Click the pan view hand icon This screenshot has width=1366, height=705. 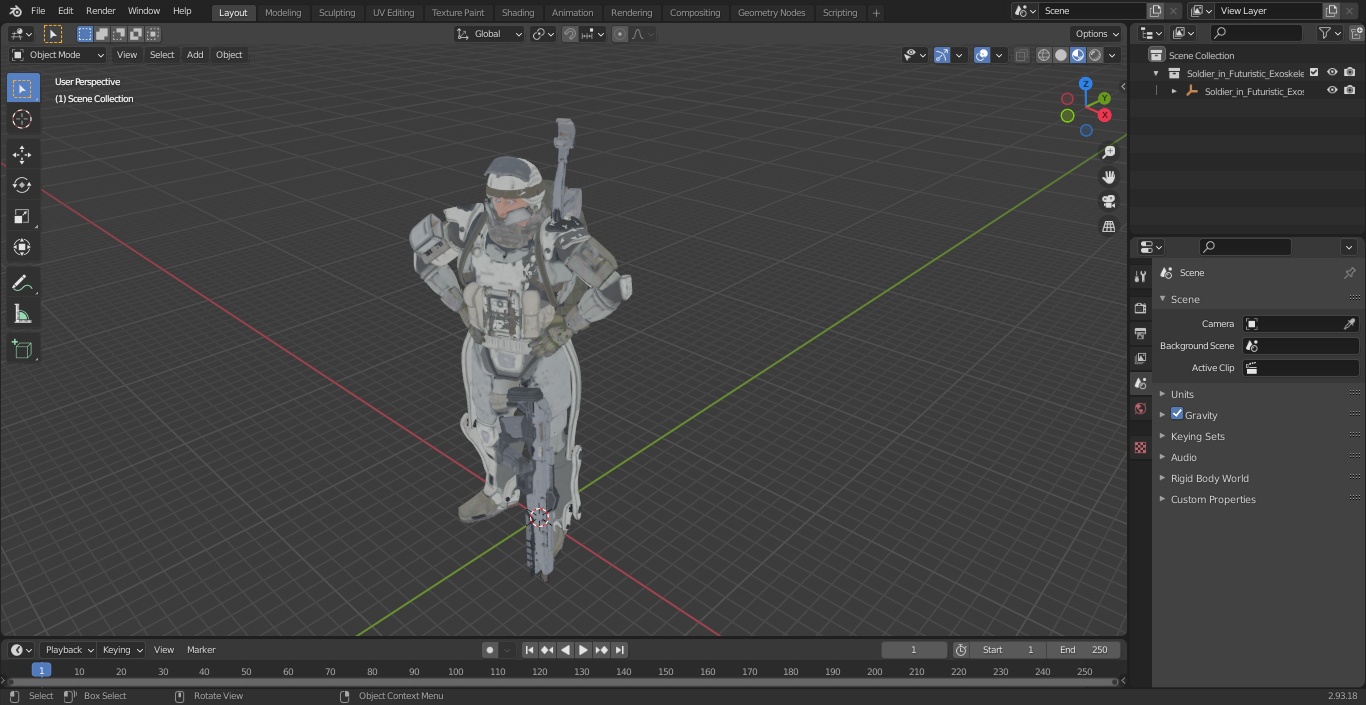click(1108, 177)
